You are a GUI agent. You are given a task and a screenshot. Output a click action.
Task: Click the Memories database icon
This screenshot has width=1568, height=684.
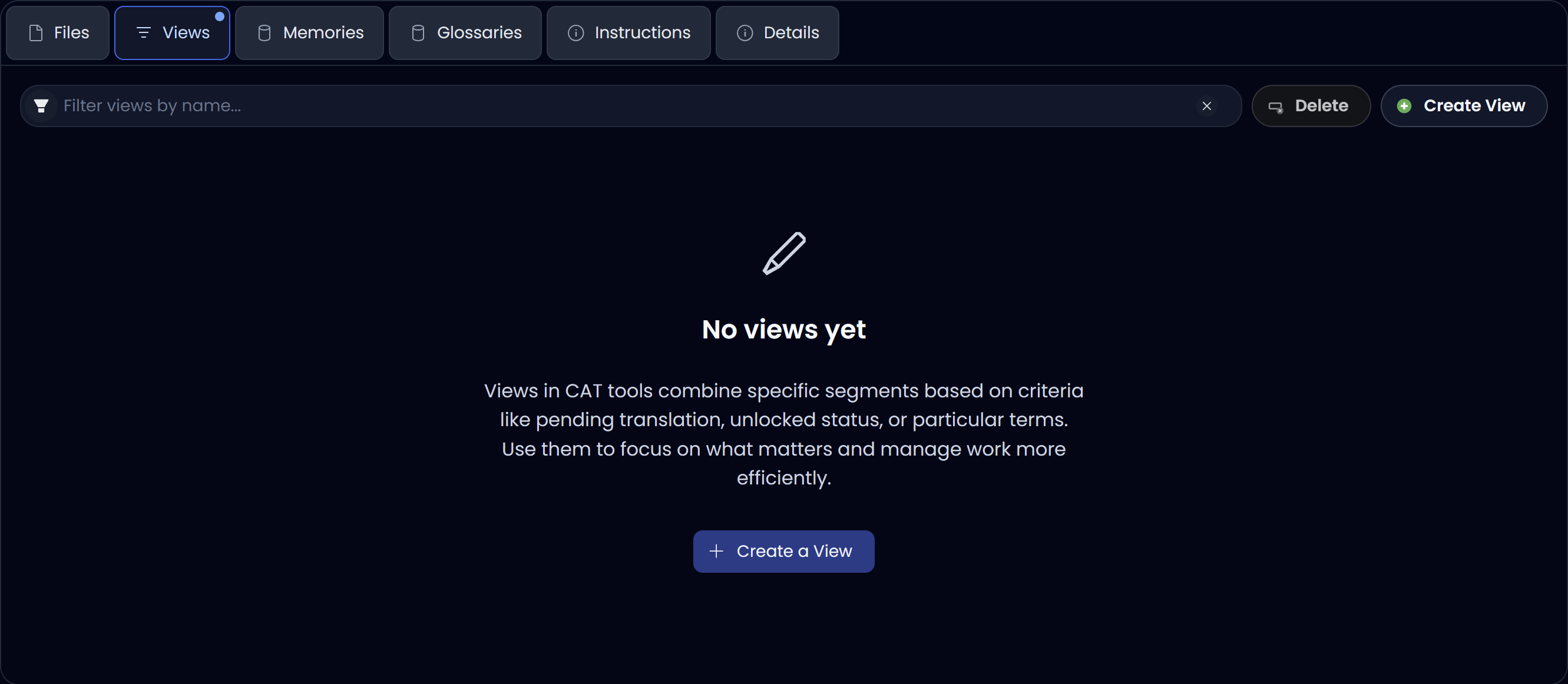click(x=264, y=33)
